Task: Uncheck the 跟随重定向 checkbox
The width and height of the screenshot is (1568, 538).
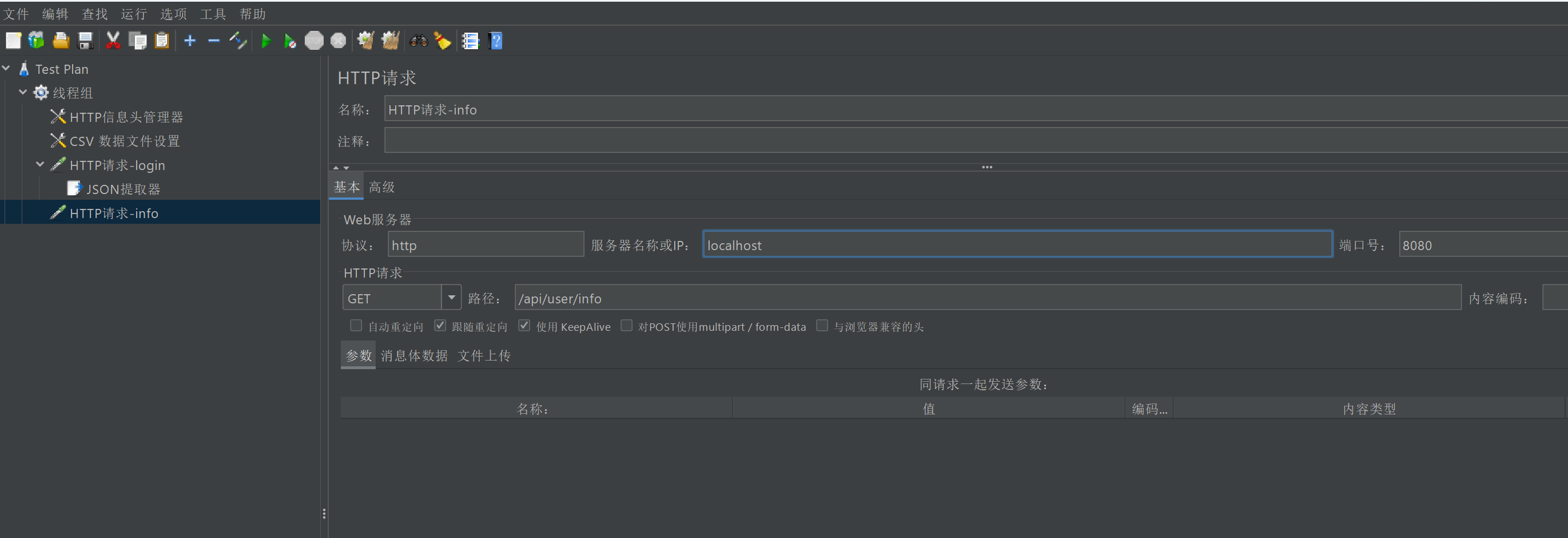Action: (x=440, y=325)
